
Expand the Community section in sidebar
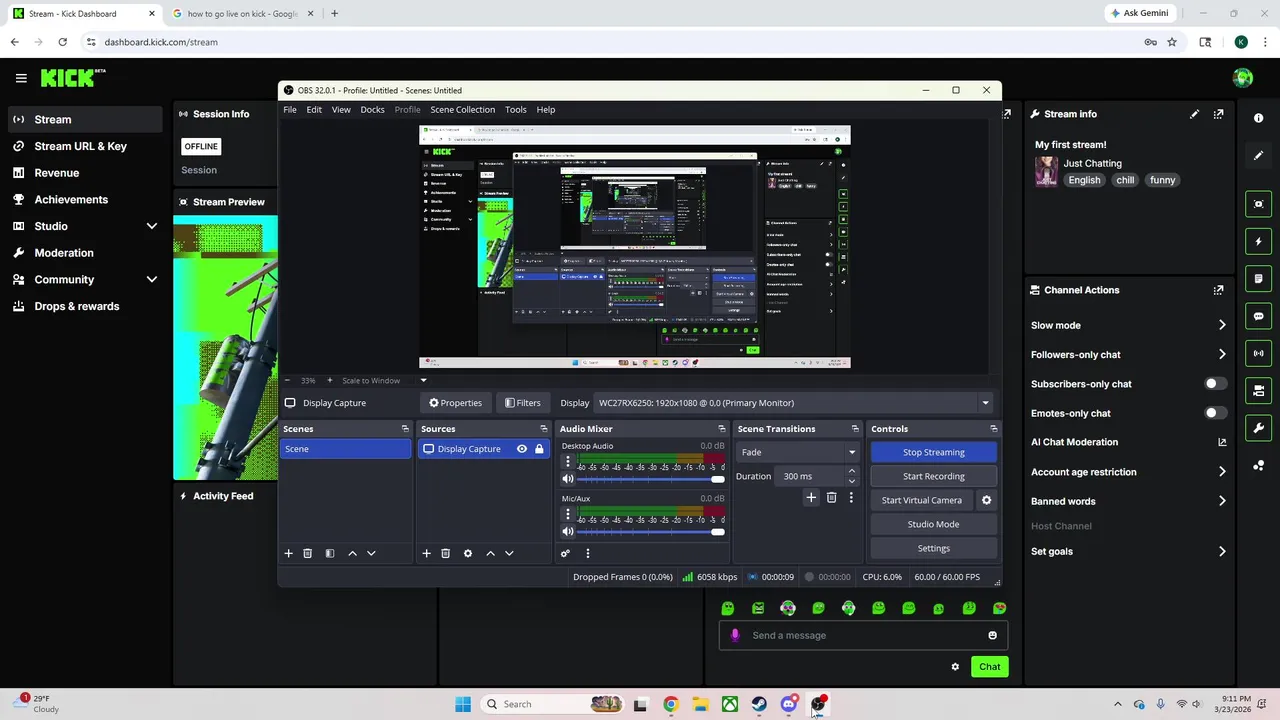151,280
